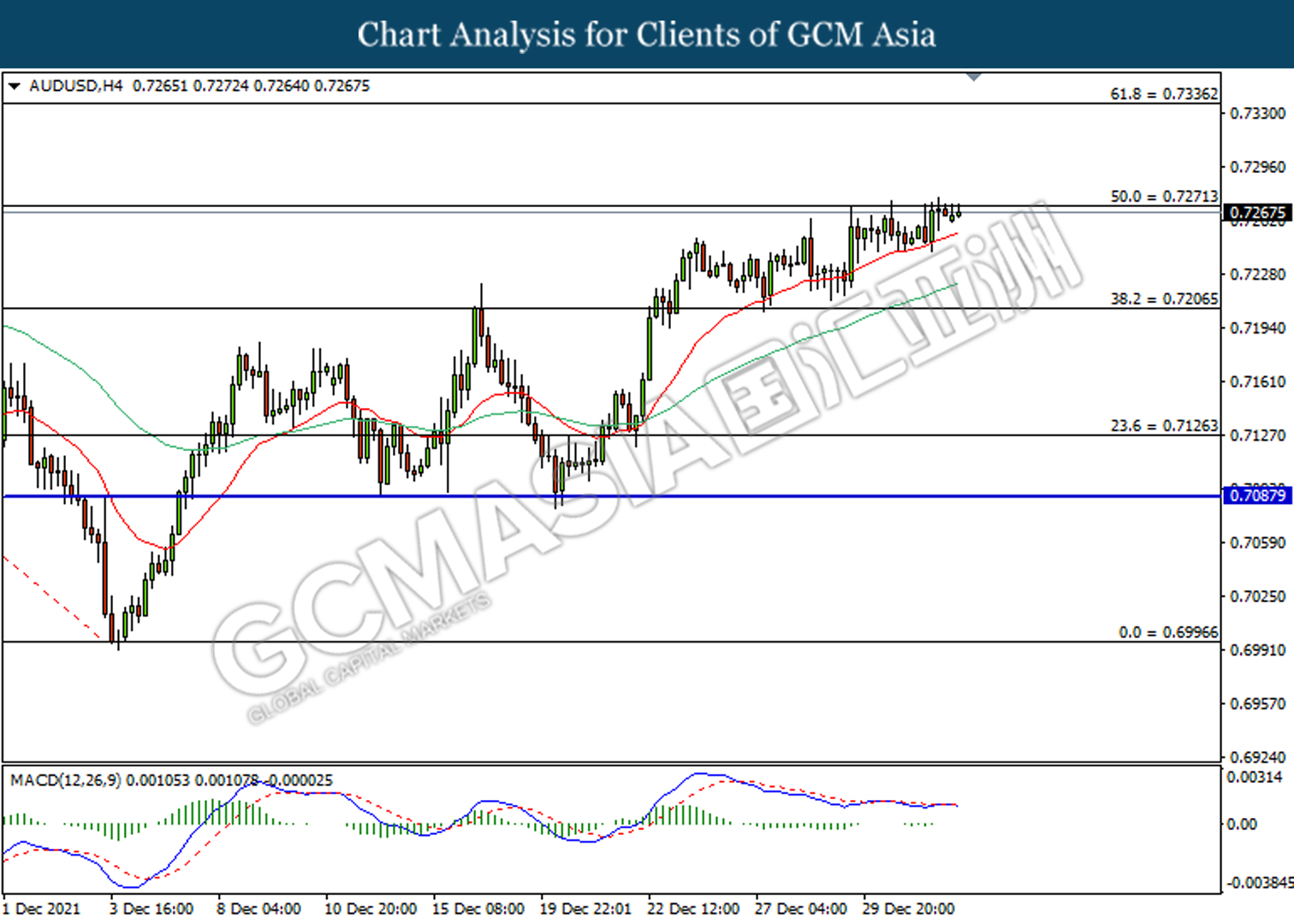The image size is (1294, 924).
Task: Select the current price tag 0.72675
Action: coord(1257,212)
